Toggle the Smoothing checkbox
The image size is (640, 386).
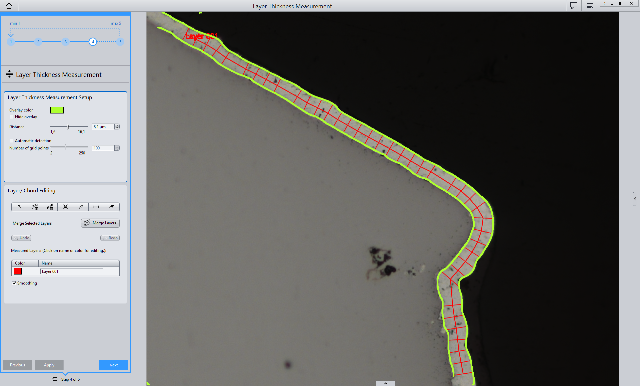pos(14,283)
